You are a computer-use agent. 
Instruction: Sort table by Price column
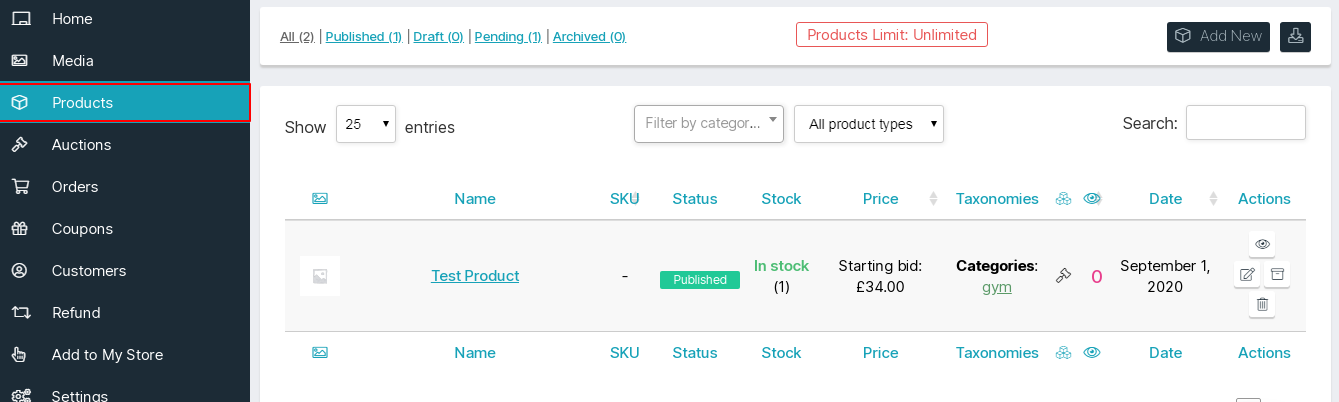pyautogui.click(x=881, y=199)
